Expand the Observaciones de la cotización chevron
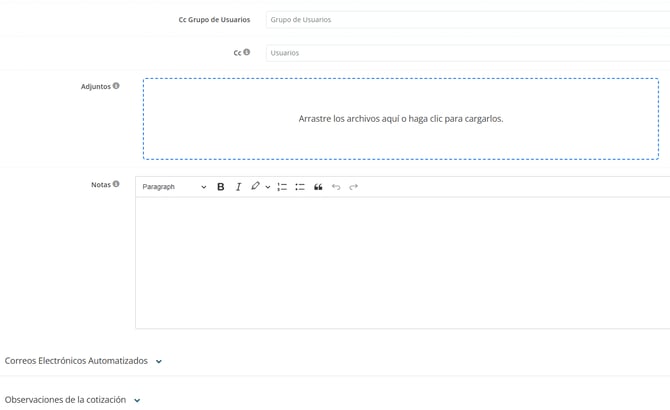Viewport: 670px width, 410px height. (x=137, y=401)
